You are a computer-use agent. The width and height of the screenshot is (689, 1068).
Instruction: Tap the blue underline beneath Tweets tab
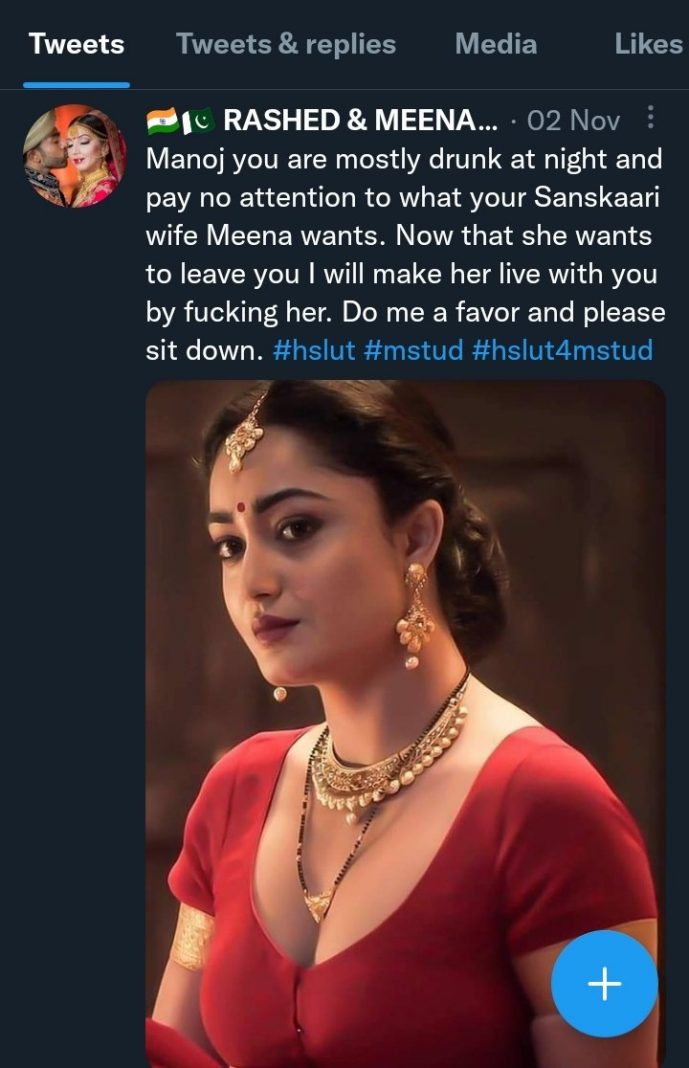coord(76,85)
